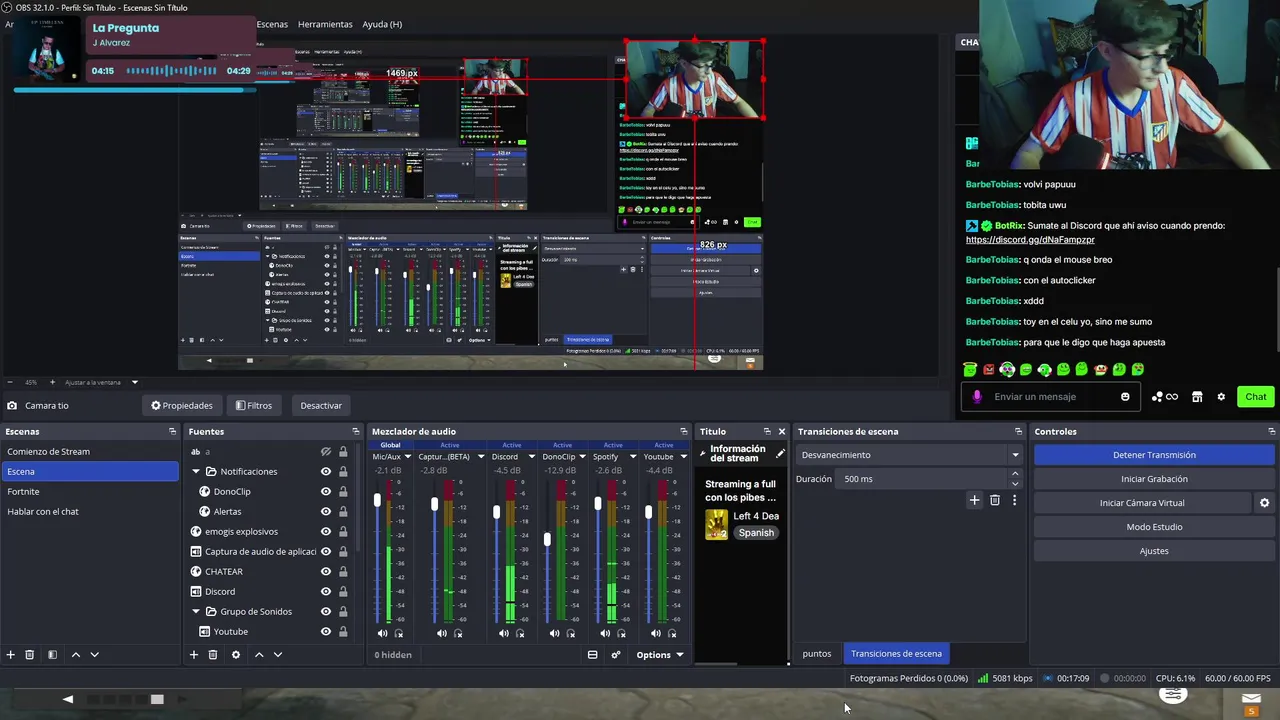This screenshot has height=720, width=1280.
Task: Mute the Youtube audio channel
Action: (x=655, y=633)
